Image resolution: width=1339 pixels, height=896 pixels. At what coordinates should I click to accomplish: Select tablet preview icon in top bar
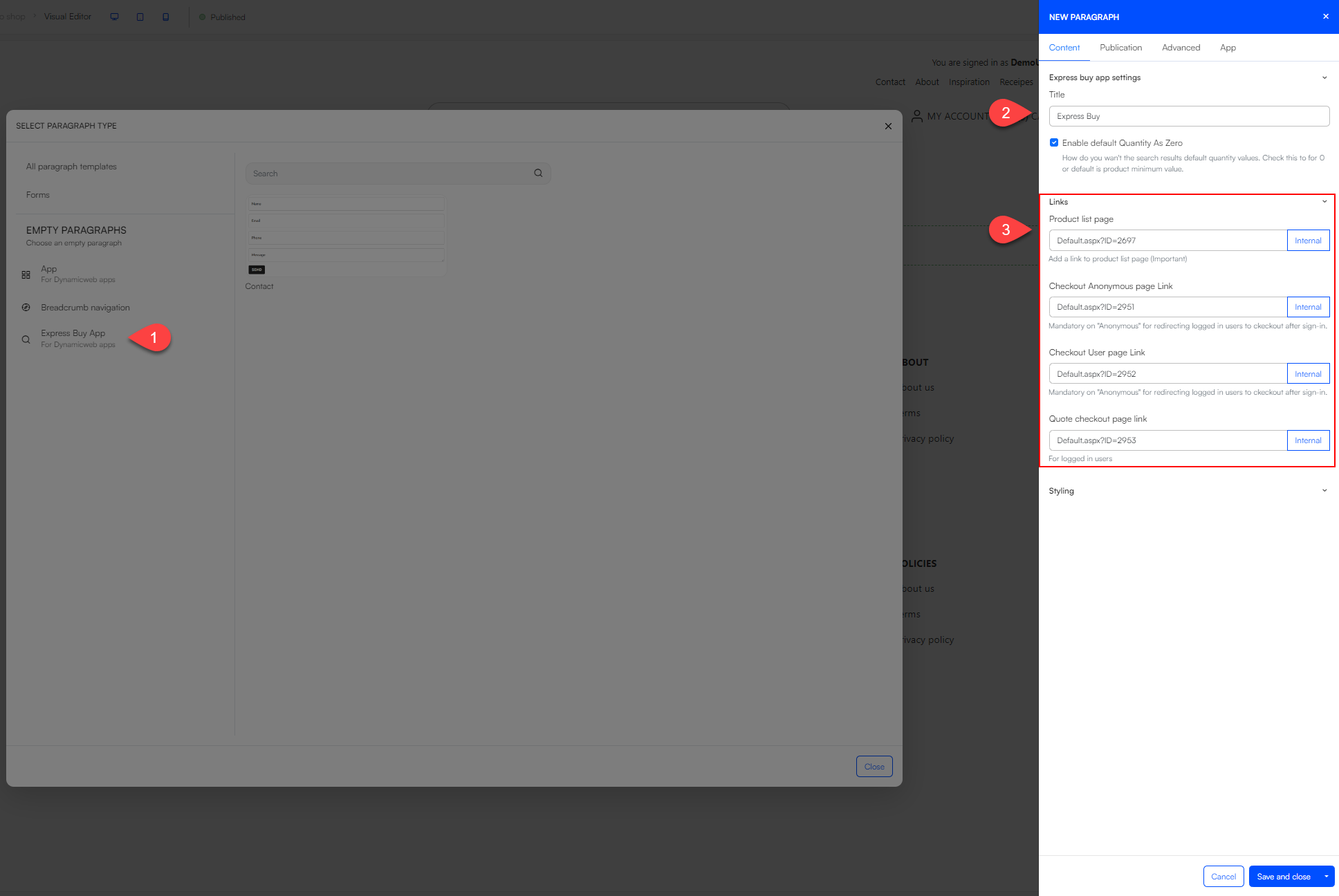140,17
